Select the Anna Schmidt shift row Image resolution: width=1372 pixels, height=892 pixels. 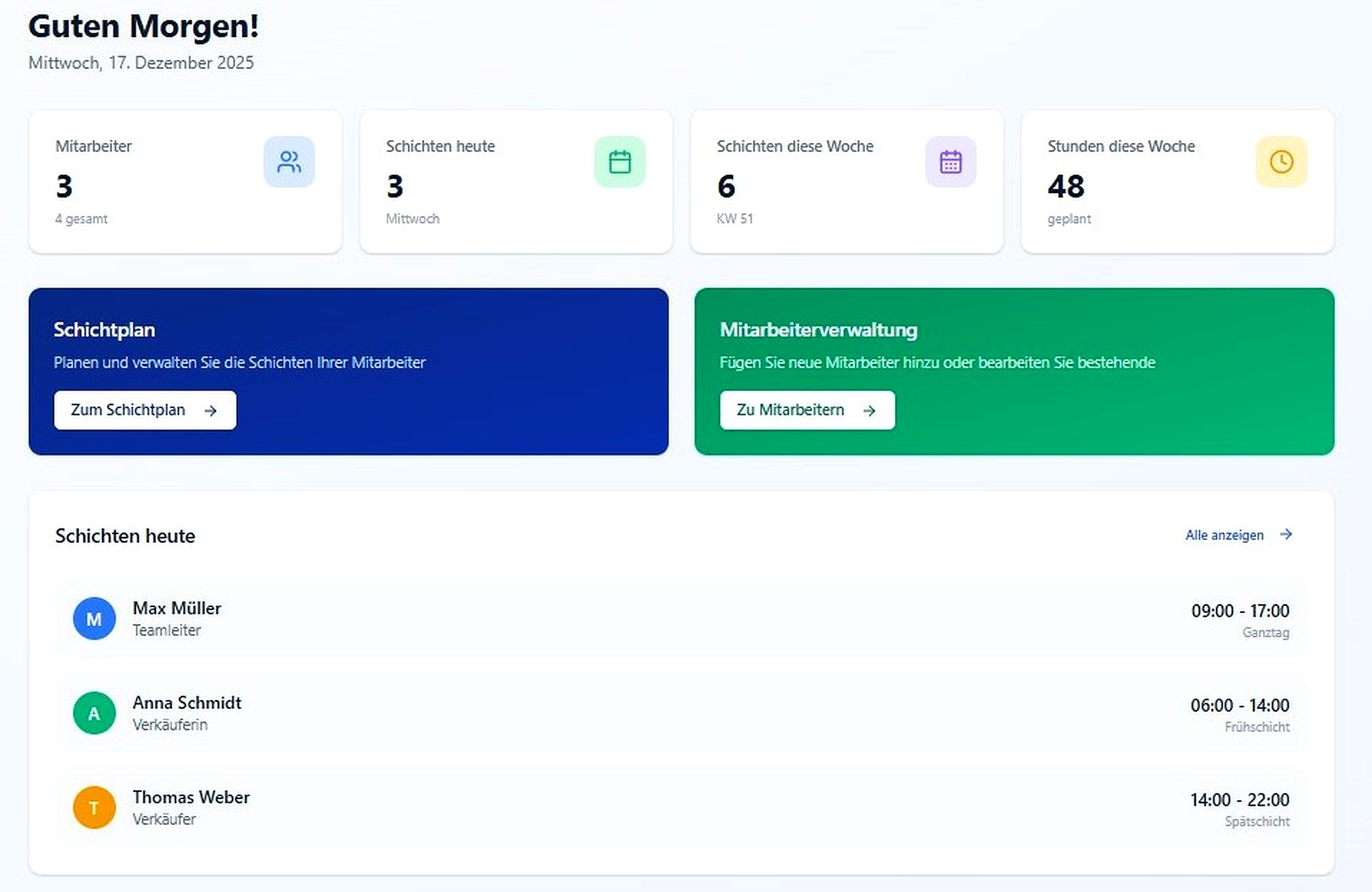pyautogui.click(x=680, y=713)
